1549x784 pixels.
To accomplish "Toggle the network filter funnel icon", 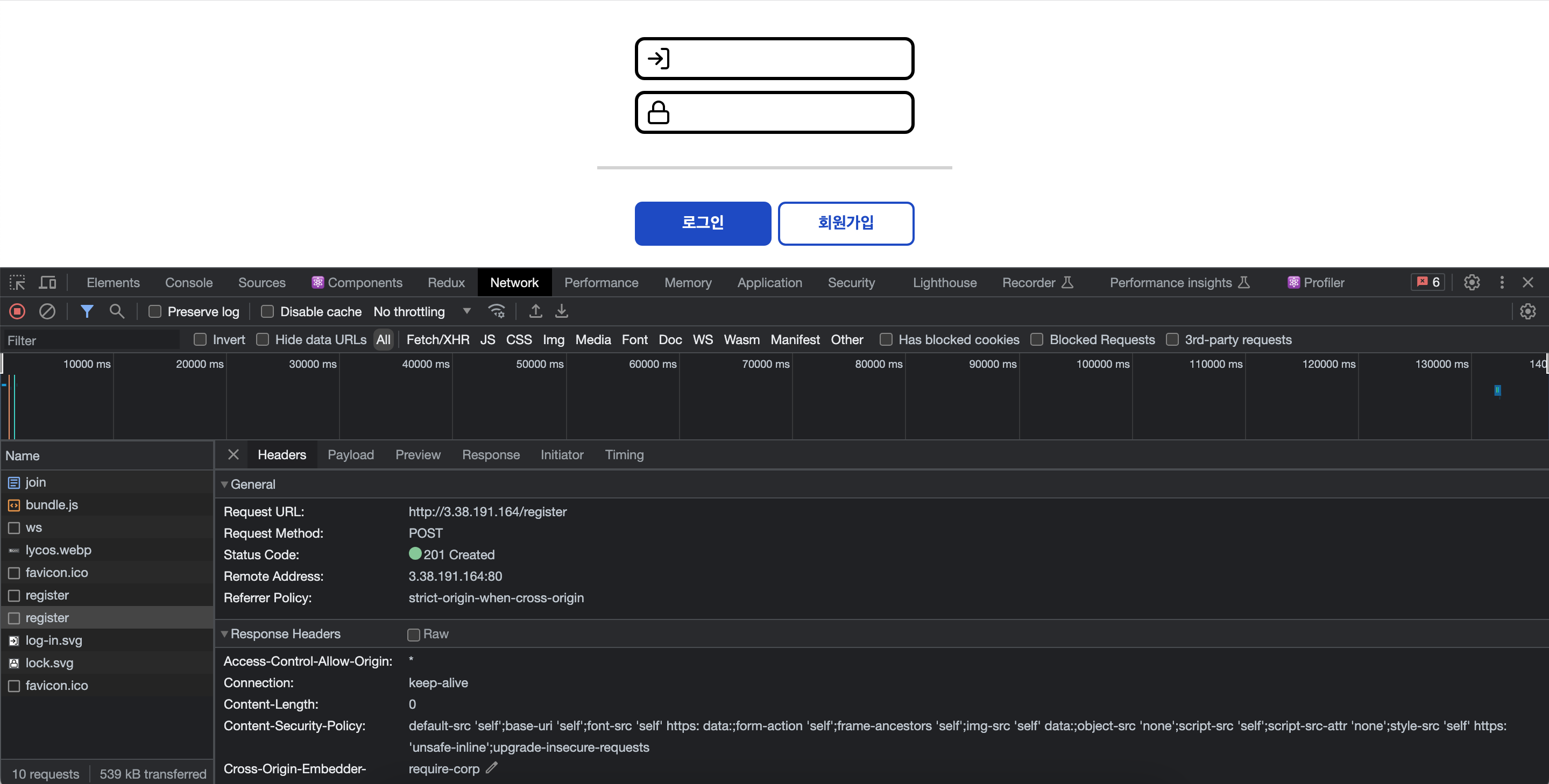I will (87, 311).
